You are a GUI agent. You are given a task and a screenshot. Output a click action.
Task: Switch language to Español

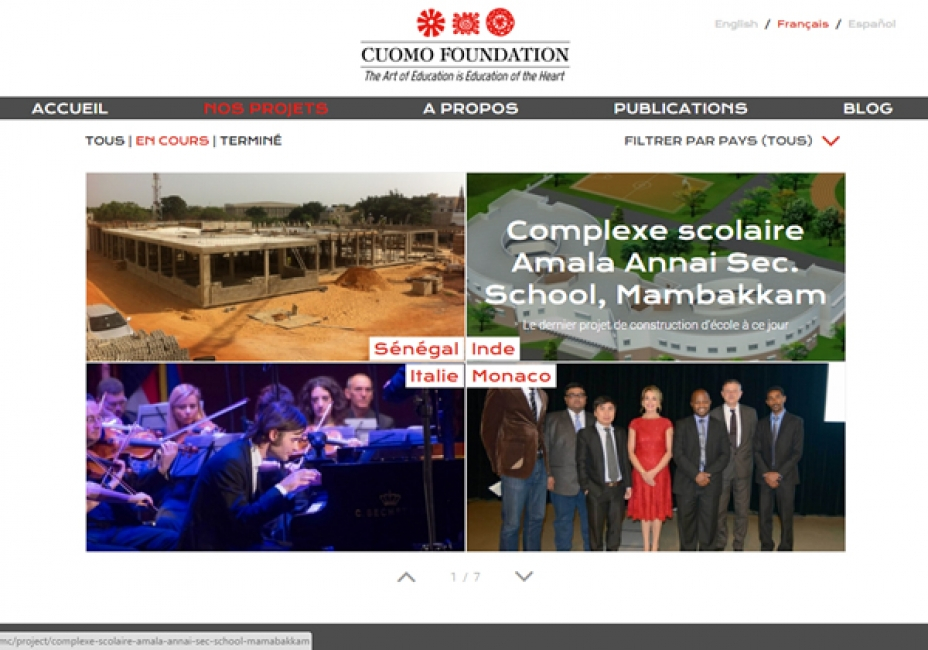pos(872,24)
